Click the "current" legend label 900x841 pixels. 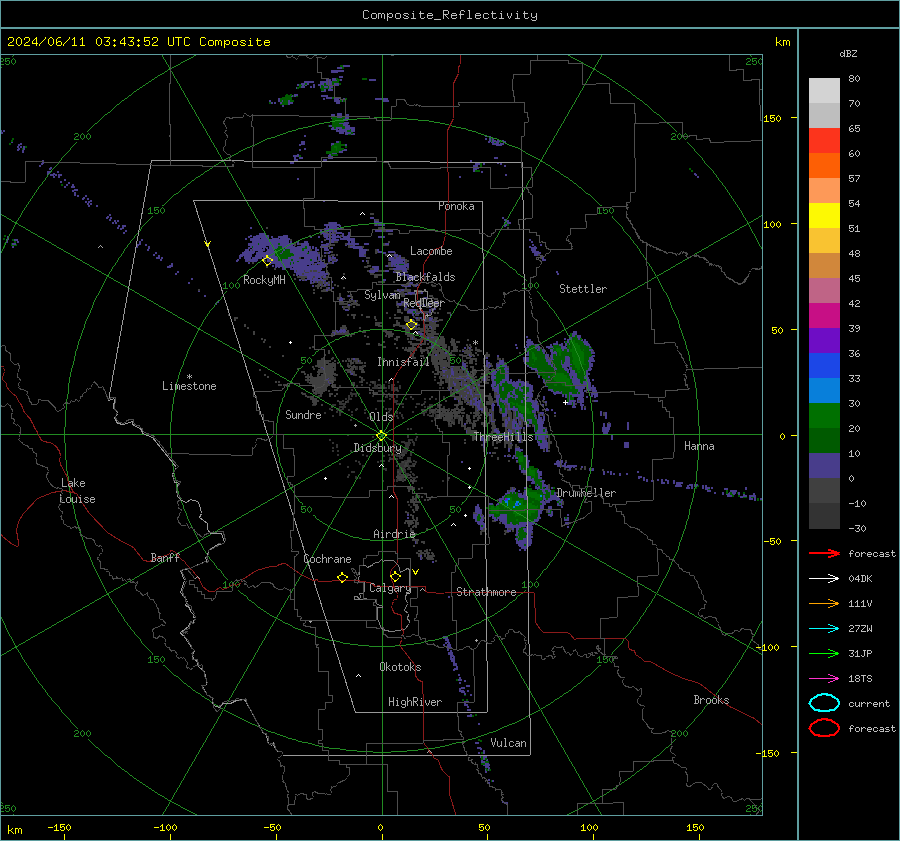tap(869, 703)
